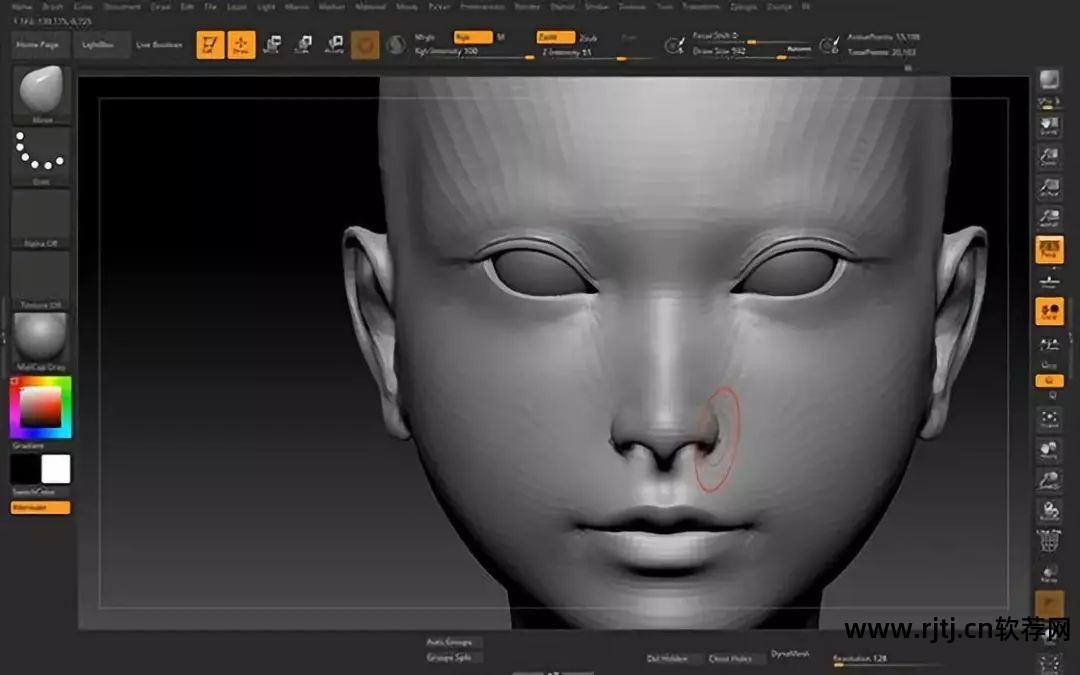The image size is (1080, 675).
Task: Toggle the Local symmetry orange button
Action: [1049, 311]
